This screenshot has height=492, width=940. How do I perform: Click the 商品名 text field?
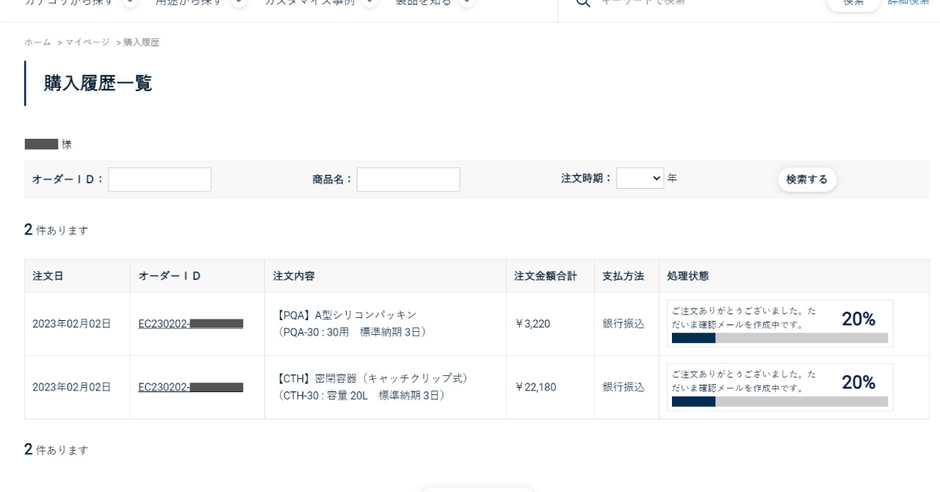408,180
